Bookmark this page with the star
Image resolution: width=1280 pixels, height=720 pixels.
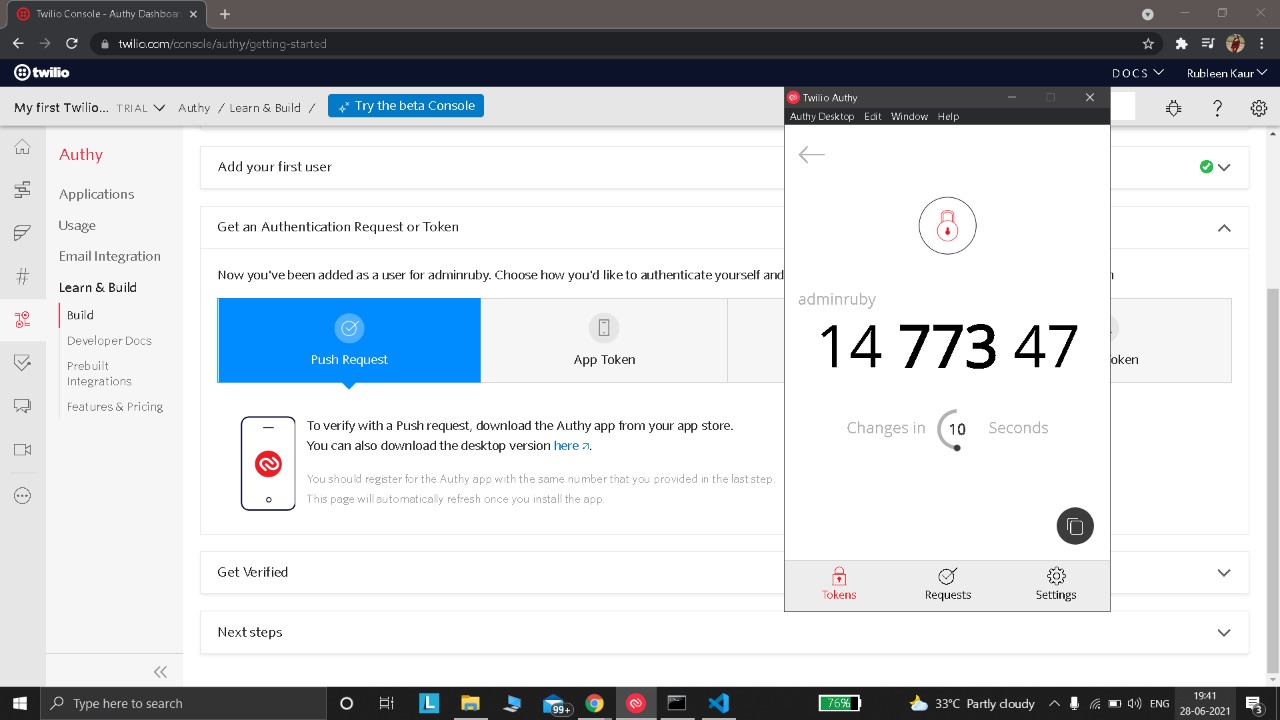click(x=1148, y=43)
